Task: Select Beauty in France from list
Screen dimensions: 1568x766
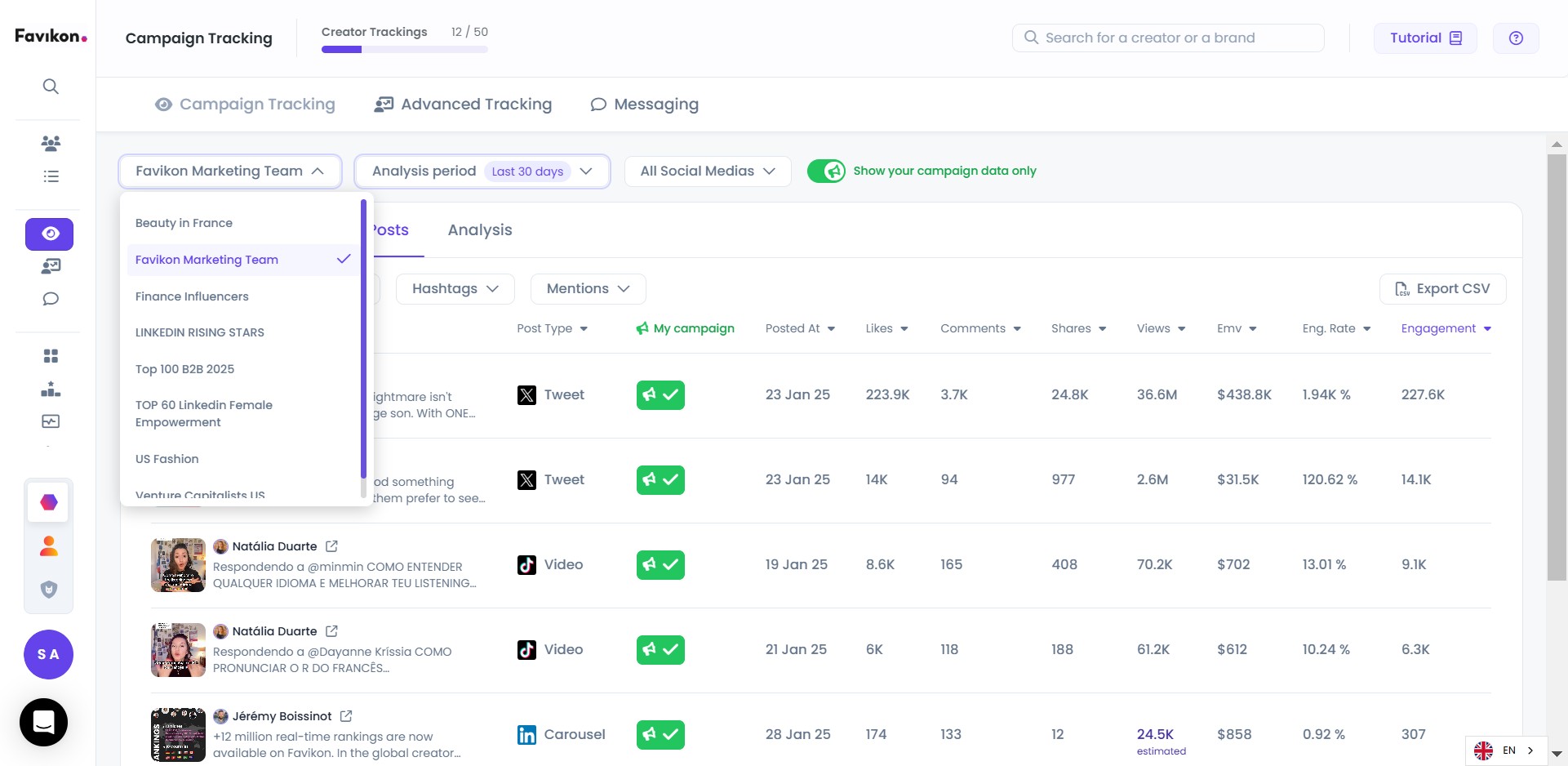Action: (x=242, y=223)
